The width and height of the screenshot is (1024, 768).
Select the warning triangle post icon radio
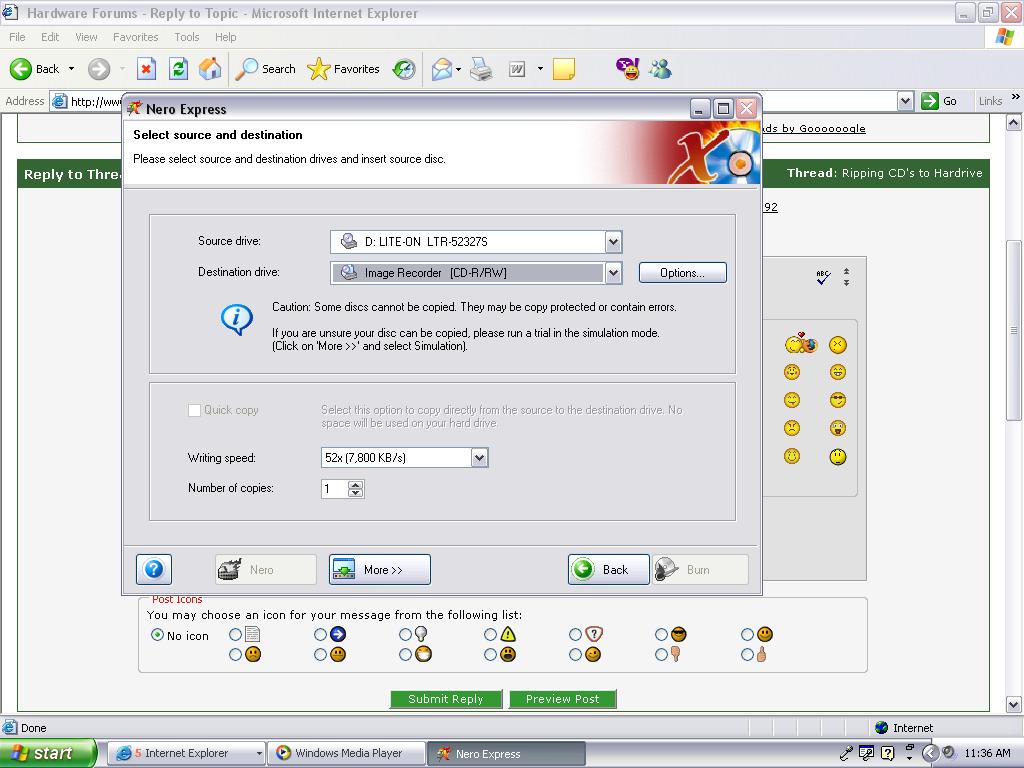pyautogui.click(x=490, y=634)
